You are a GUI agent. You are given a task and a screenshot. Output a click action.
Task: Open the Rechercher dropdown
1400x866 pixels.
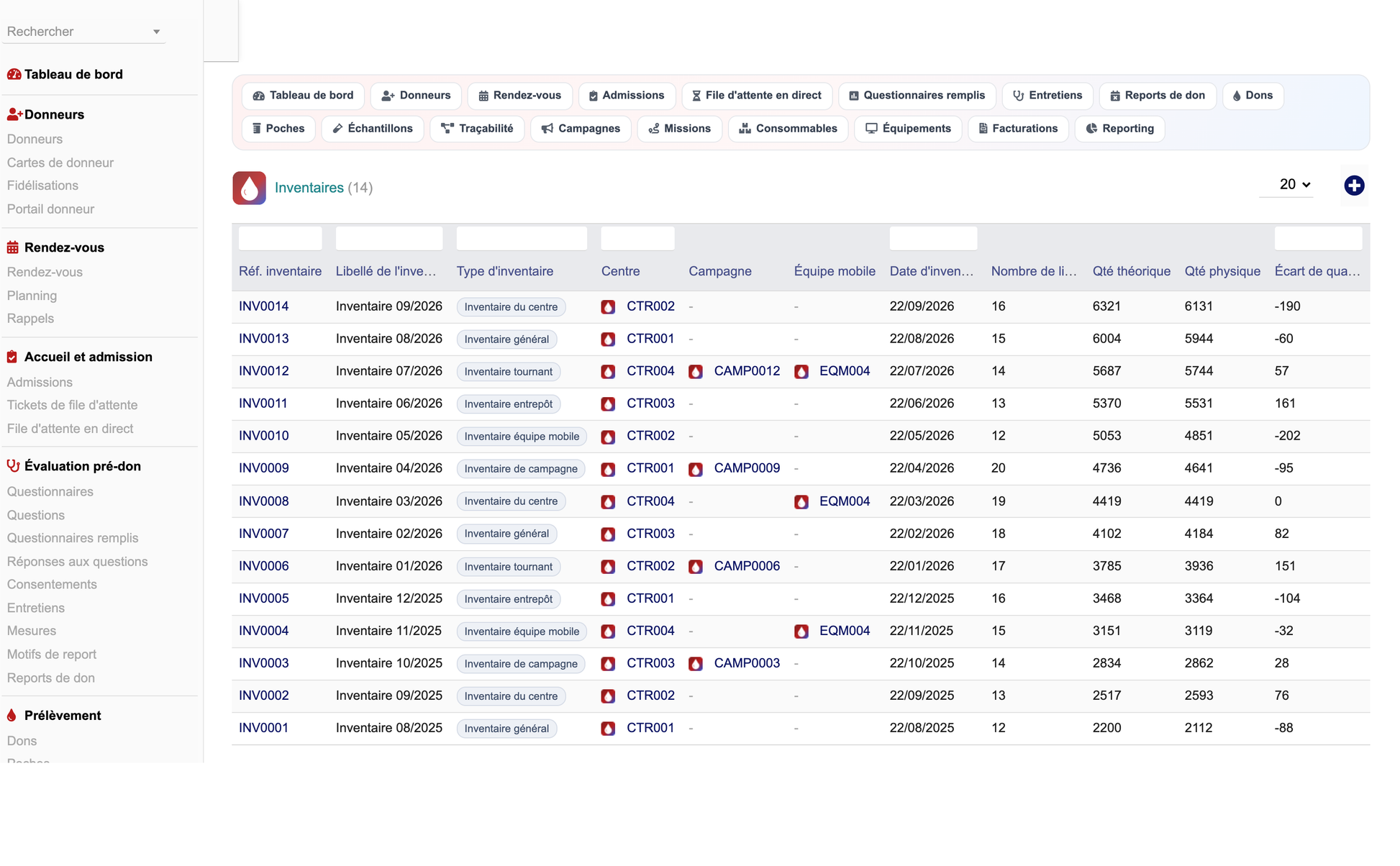pyautogui.click(x=84, y=32)
